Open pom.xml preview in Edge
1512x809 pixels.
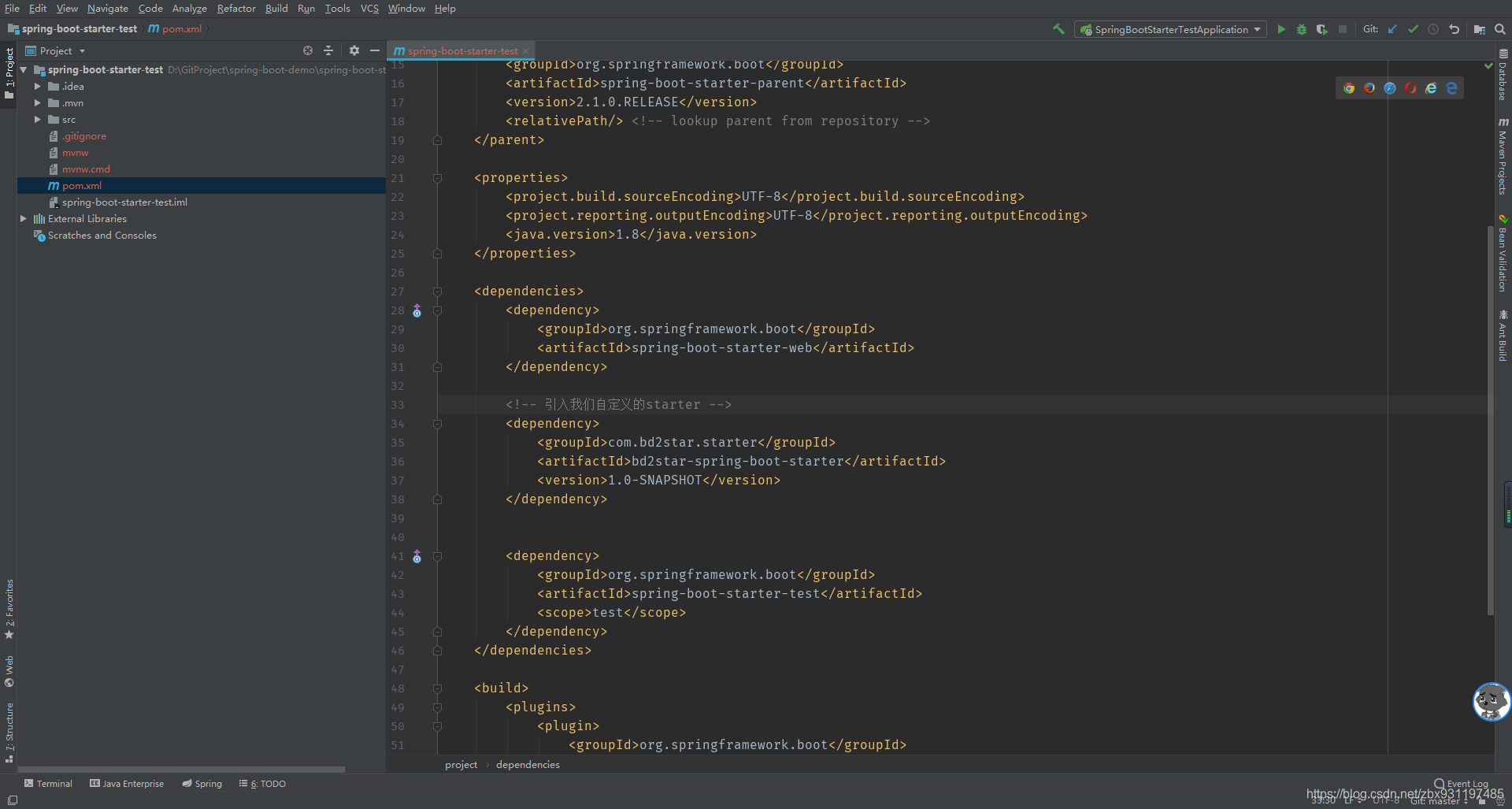click(1451, 88)
